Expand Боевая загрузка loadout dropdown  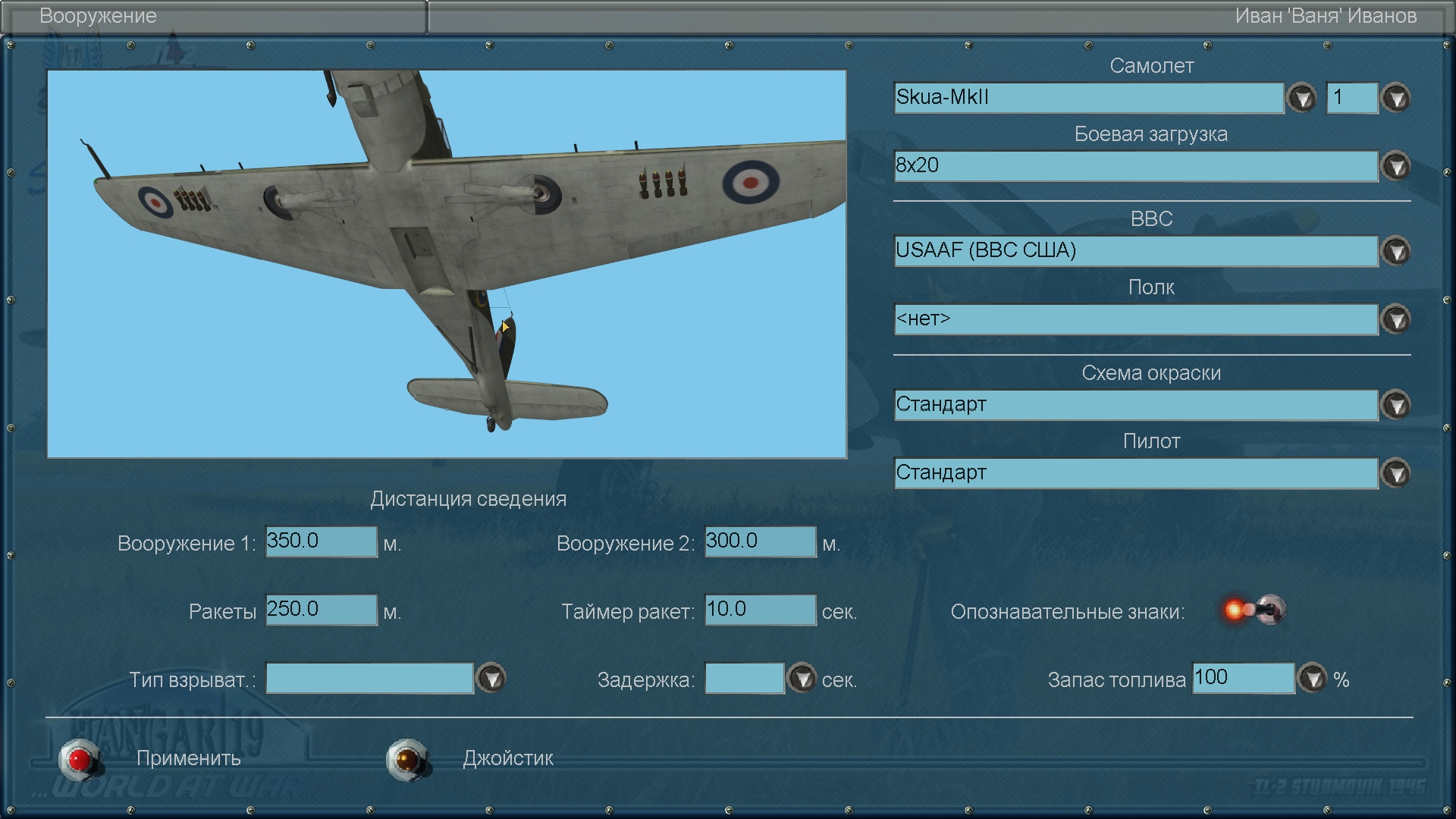pos(1396,167)
